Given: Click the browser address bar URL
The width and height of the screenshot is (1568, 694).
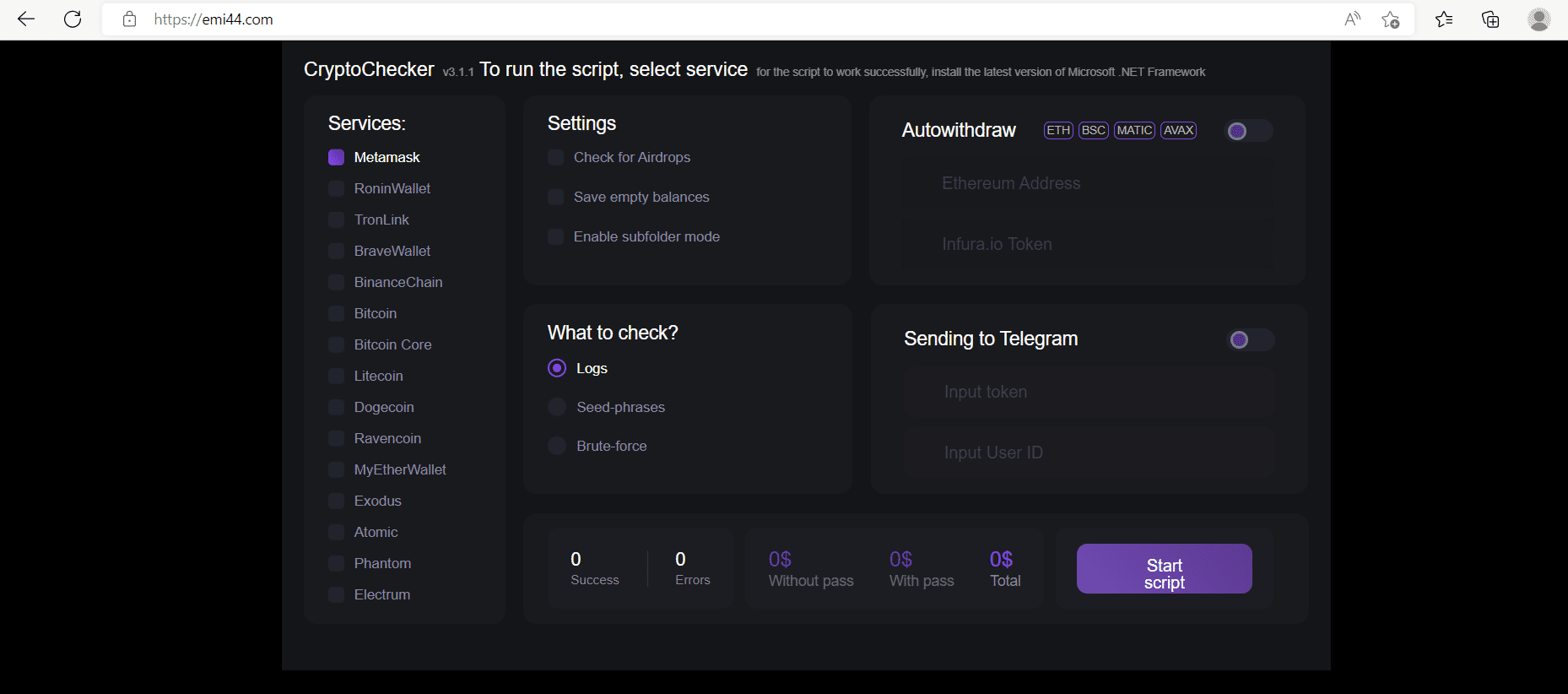Looking at the screenshot, I should (x=214, y=19).
